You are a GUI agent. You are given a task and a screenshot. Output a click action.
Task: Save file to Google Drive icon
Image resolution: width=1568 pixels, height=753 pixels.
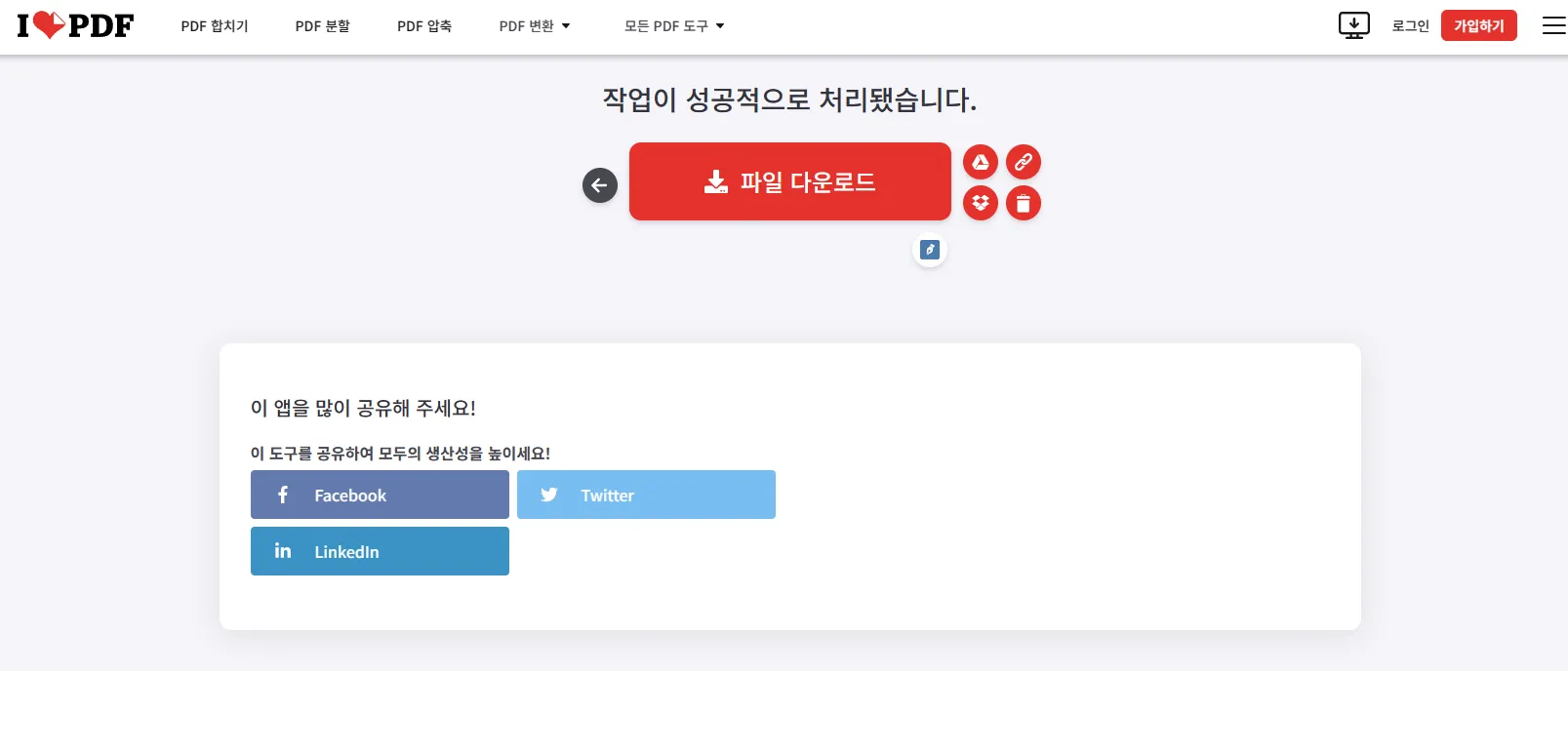981,162
